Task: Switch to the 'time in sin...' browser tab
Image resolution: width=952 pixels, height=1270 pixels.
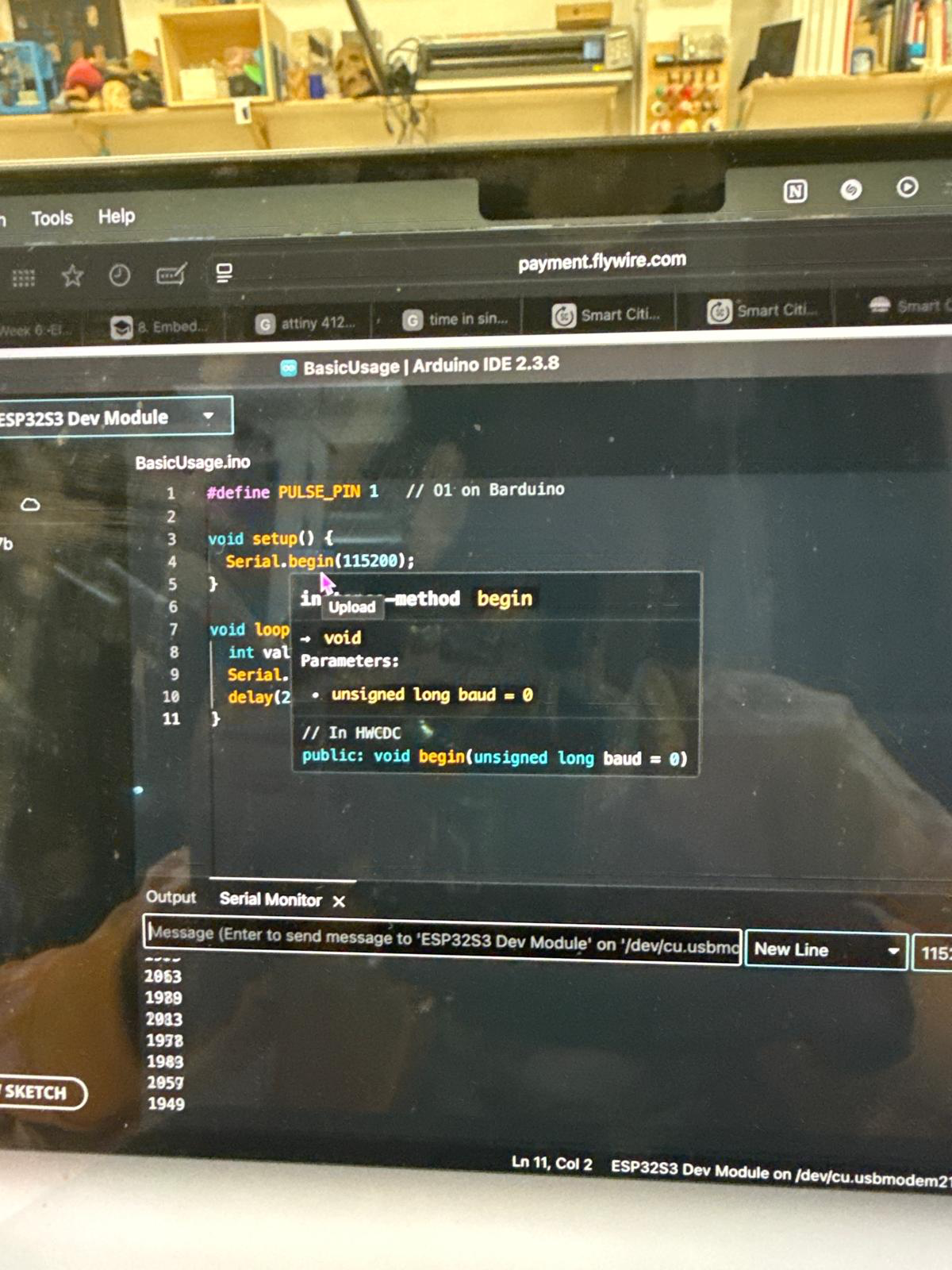Action: tap(456, 319)
